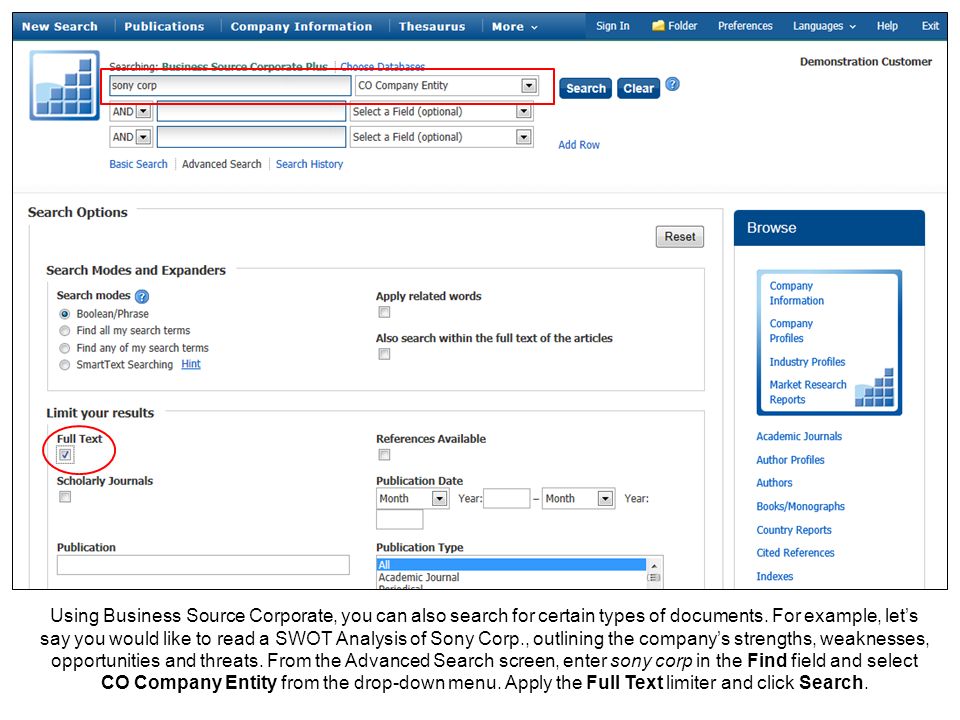Click the Search modes help icon
This screenshot has width=960, height=720.
pyautogui.click(x=141, y=296)
